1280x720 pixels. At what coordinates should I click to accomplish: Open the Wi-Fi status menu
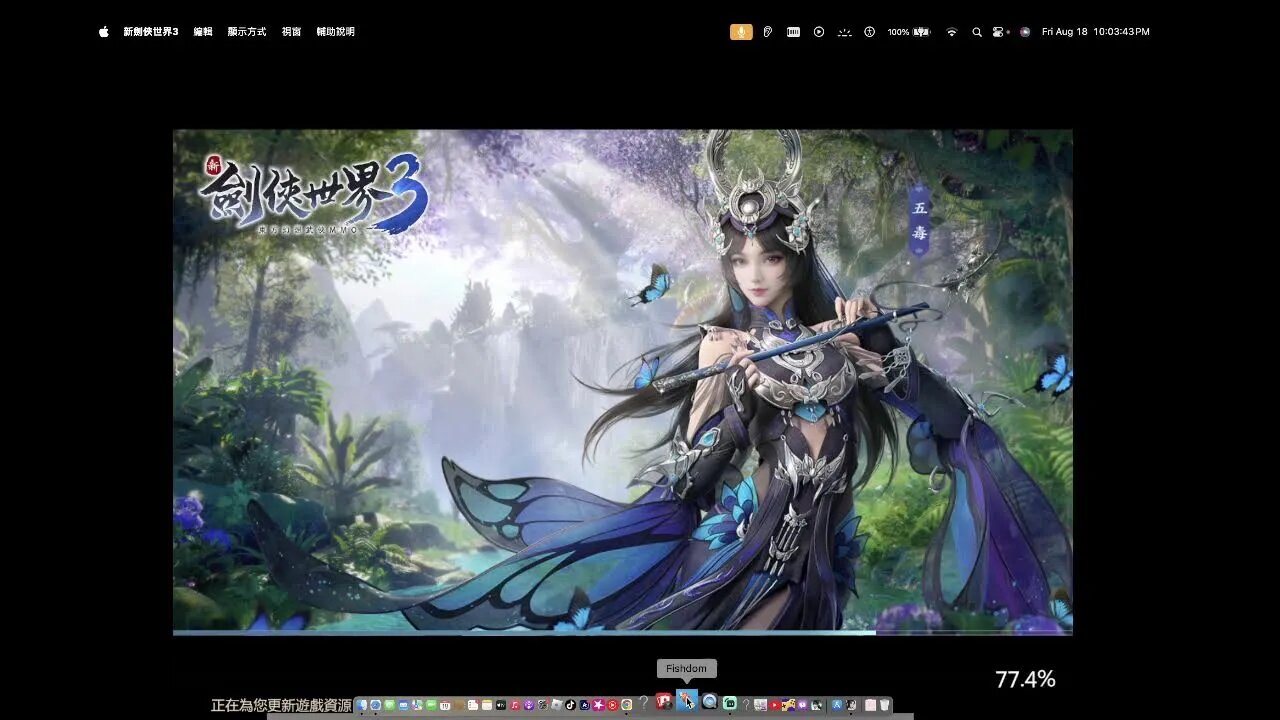click(951, 32)
